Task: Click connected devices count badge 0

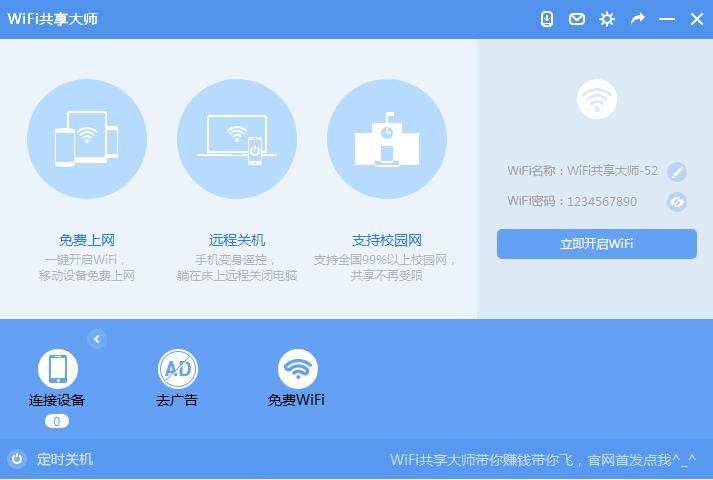Action: 57,421
